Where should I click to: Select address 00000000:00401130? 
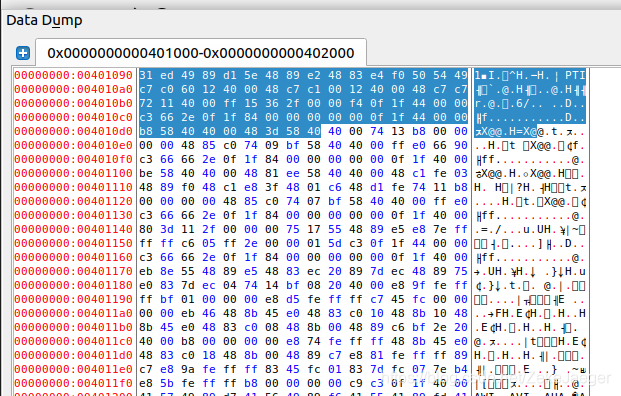click(74, 215)
